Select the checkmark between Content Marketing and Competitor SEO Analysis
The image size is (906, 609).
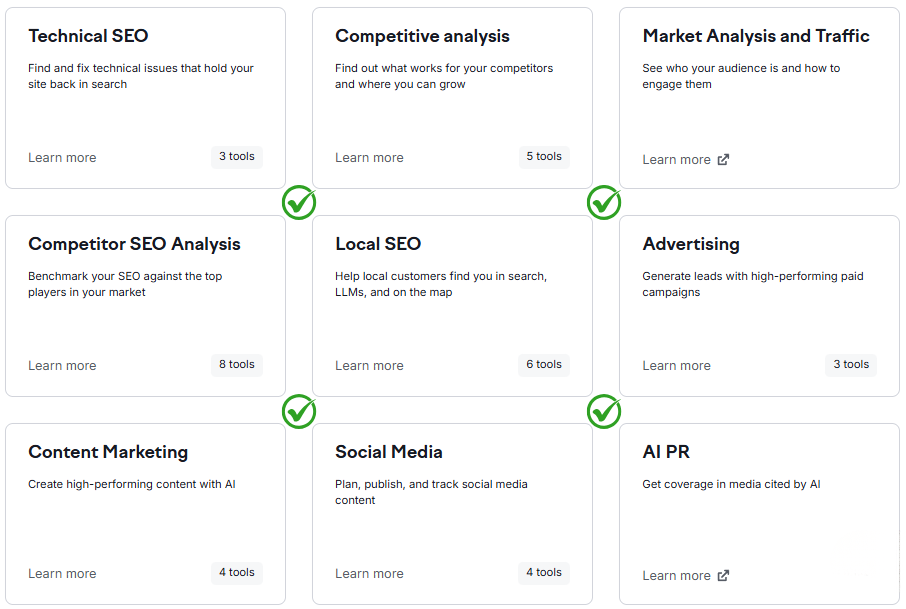[298, 411]
